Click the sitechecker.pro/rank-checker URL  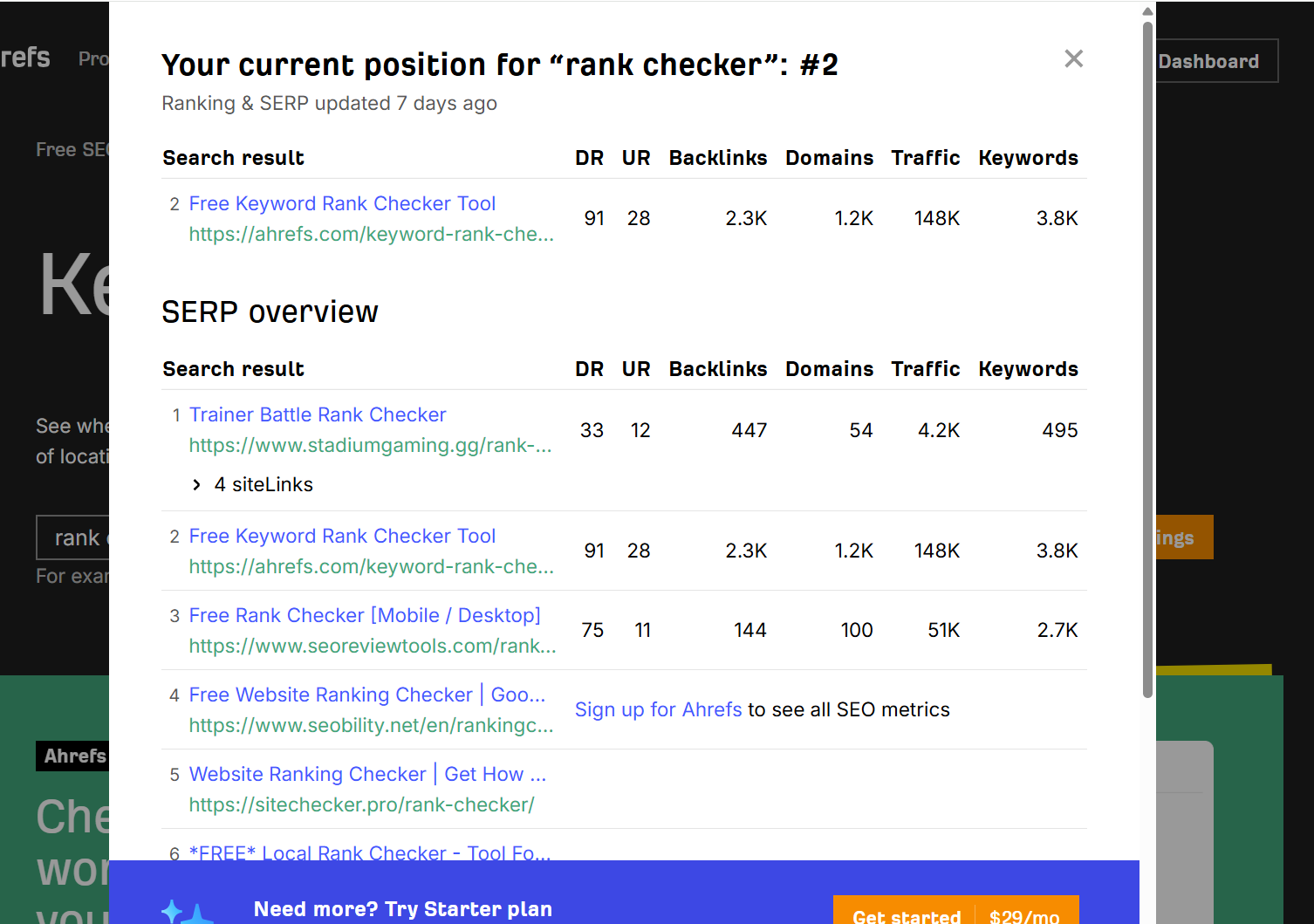361,804
